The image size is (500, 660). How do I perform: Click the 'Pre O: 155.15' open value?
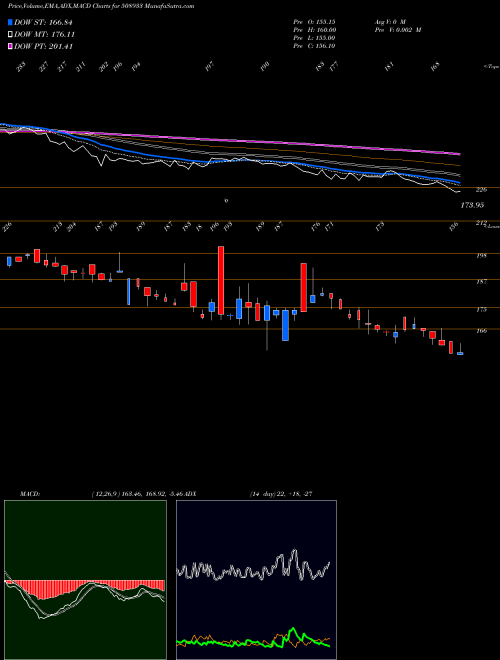[314, 21]
